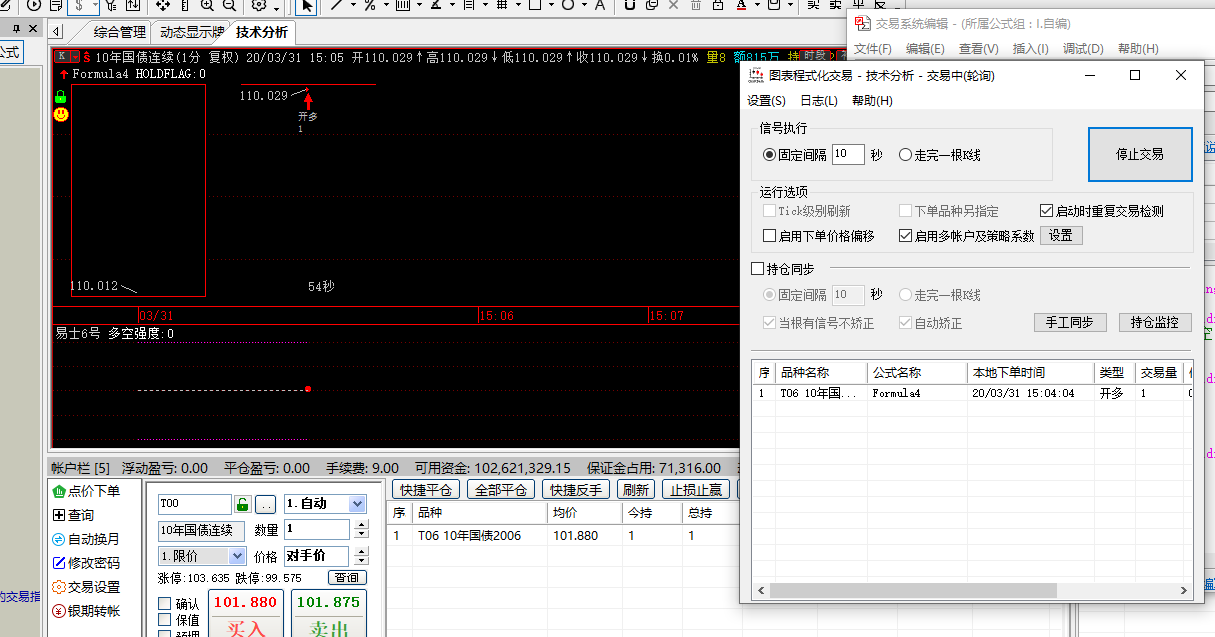Click the zoom in magnifier icon
The height and width of the screenshot is (637, 1215).
(x=207, y=5)
